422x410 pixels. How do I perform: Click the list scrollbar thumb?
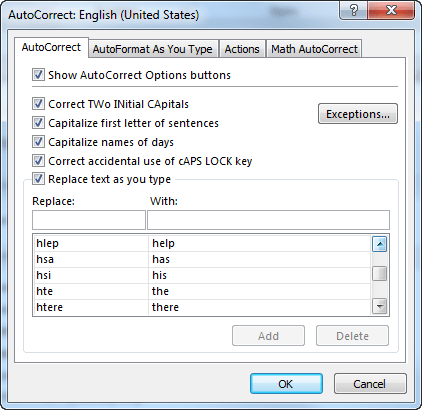[x=379, y=274]
